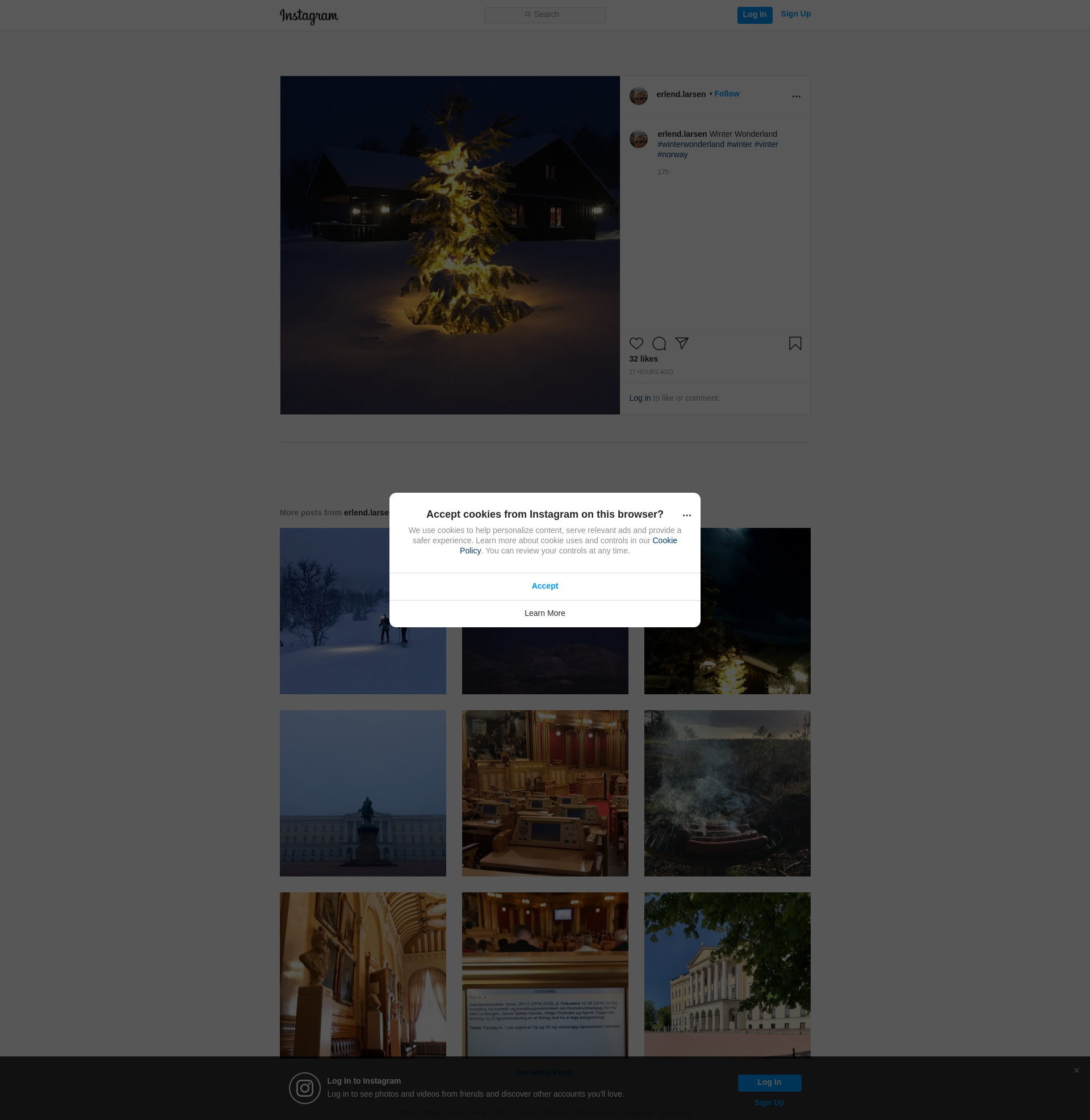1090x1120 pixels.
Task: Click the Log In button in top header
Action: 754,15
